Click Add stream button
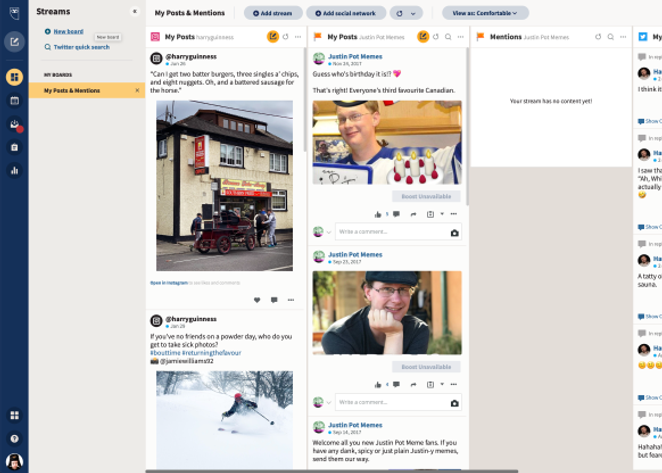This screenshot has height=473, width=662. 273,13
